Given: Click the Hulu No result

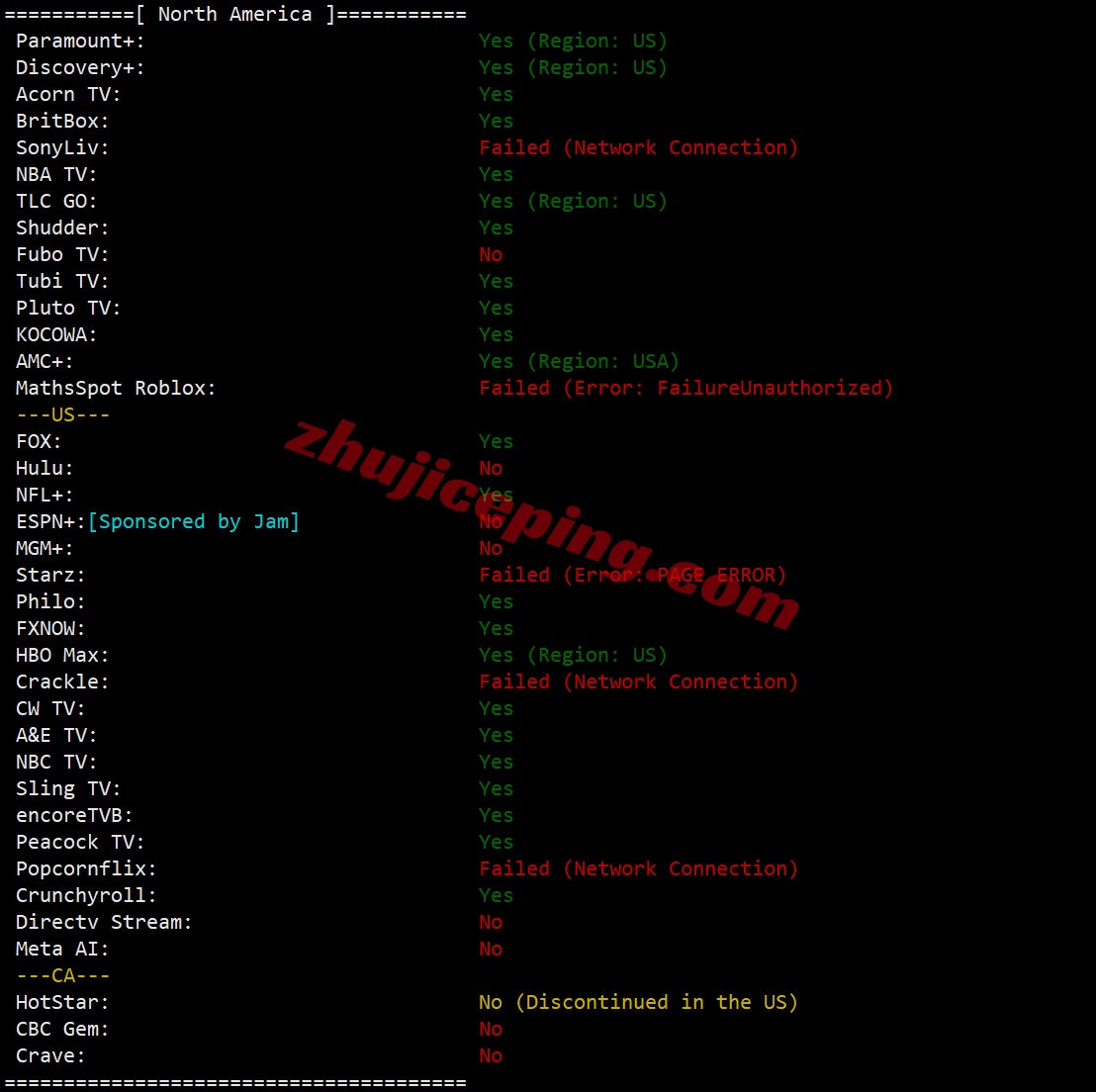Looking at the screenshot, I should click(491, 469).
